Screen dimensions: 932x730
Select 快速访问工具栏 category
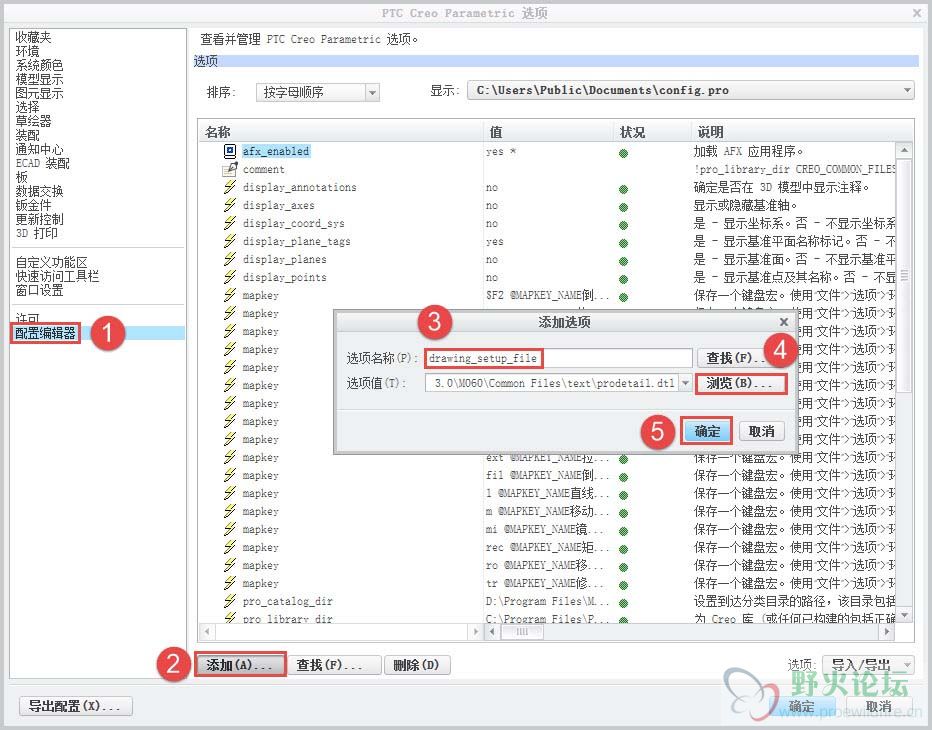point(57,276)
